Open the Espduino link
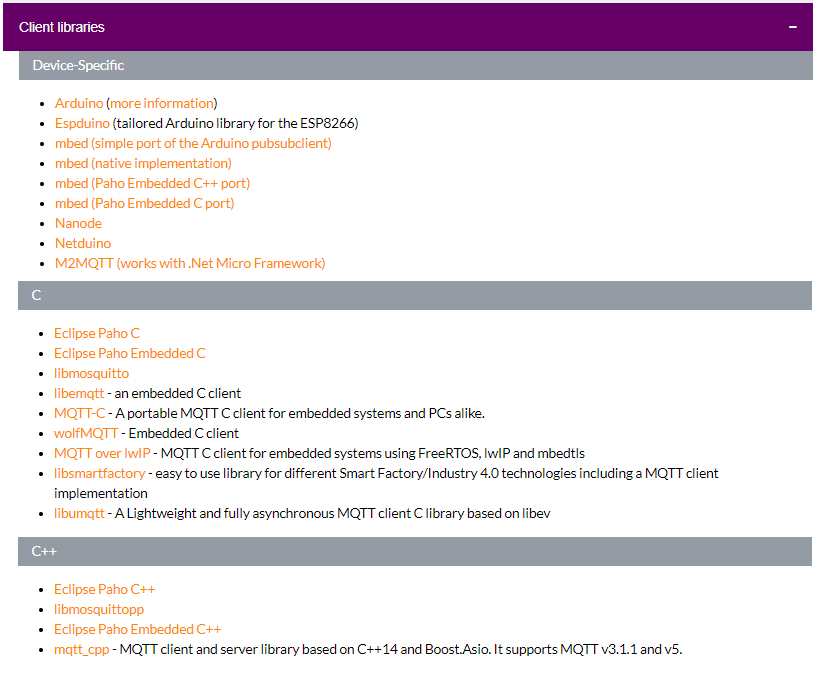This screenshot has height=673, width=815. (x=82, y=123)
